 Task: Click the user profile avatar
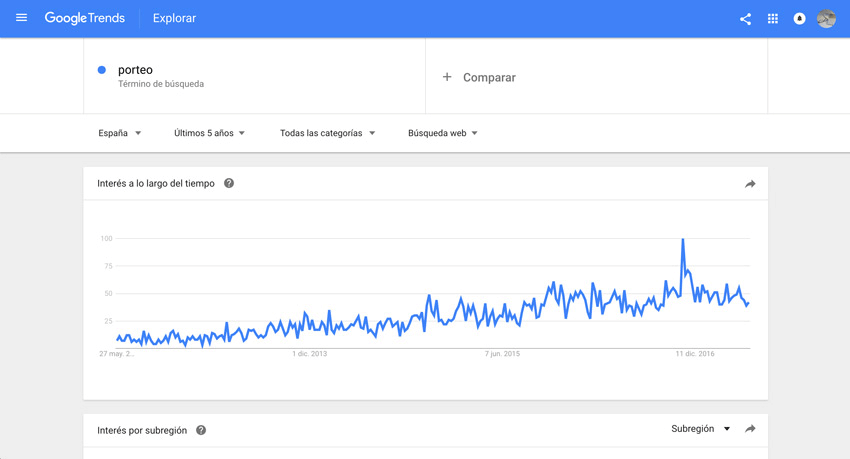pyautogui.click(x=826, y=19)
